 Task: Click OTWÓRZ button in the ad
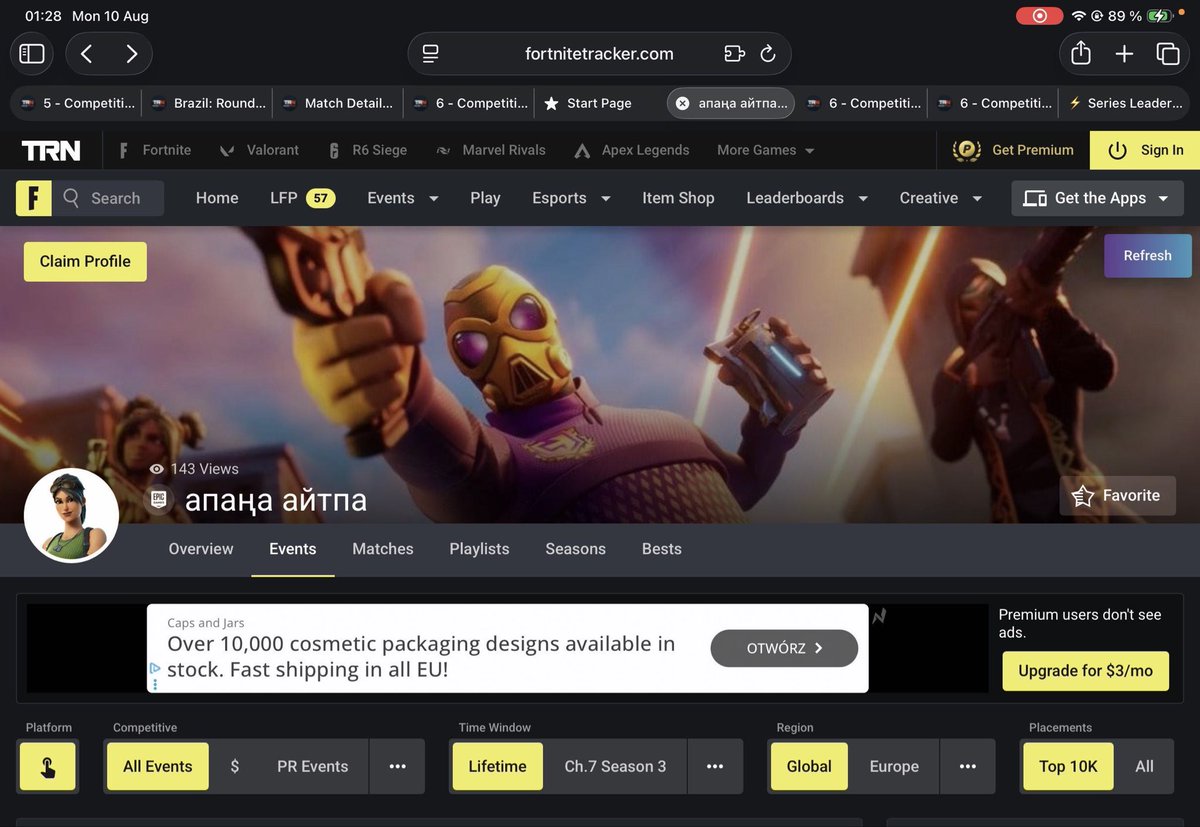point(784,648)
